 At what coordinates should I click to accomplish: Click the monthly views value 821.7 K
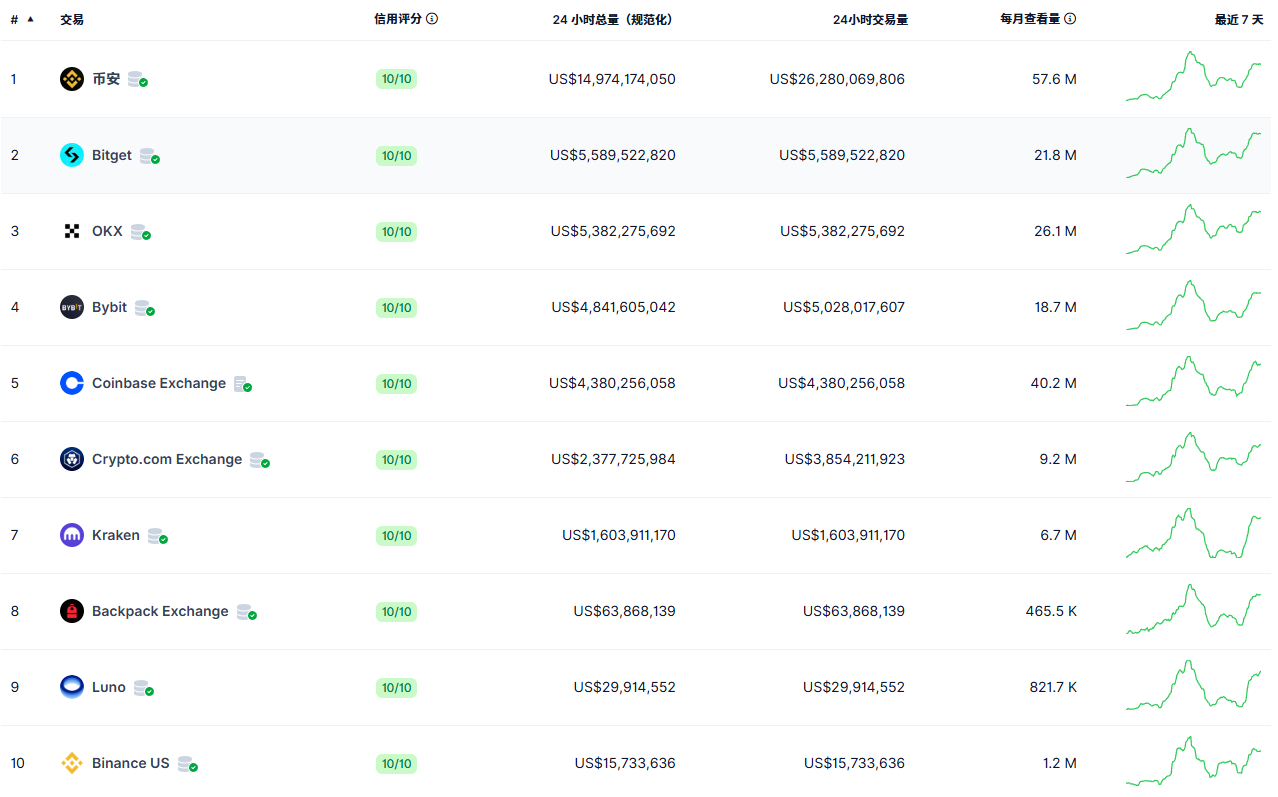pyautogui.click(x=1051, y=687)
